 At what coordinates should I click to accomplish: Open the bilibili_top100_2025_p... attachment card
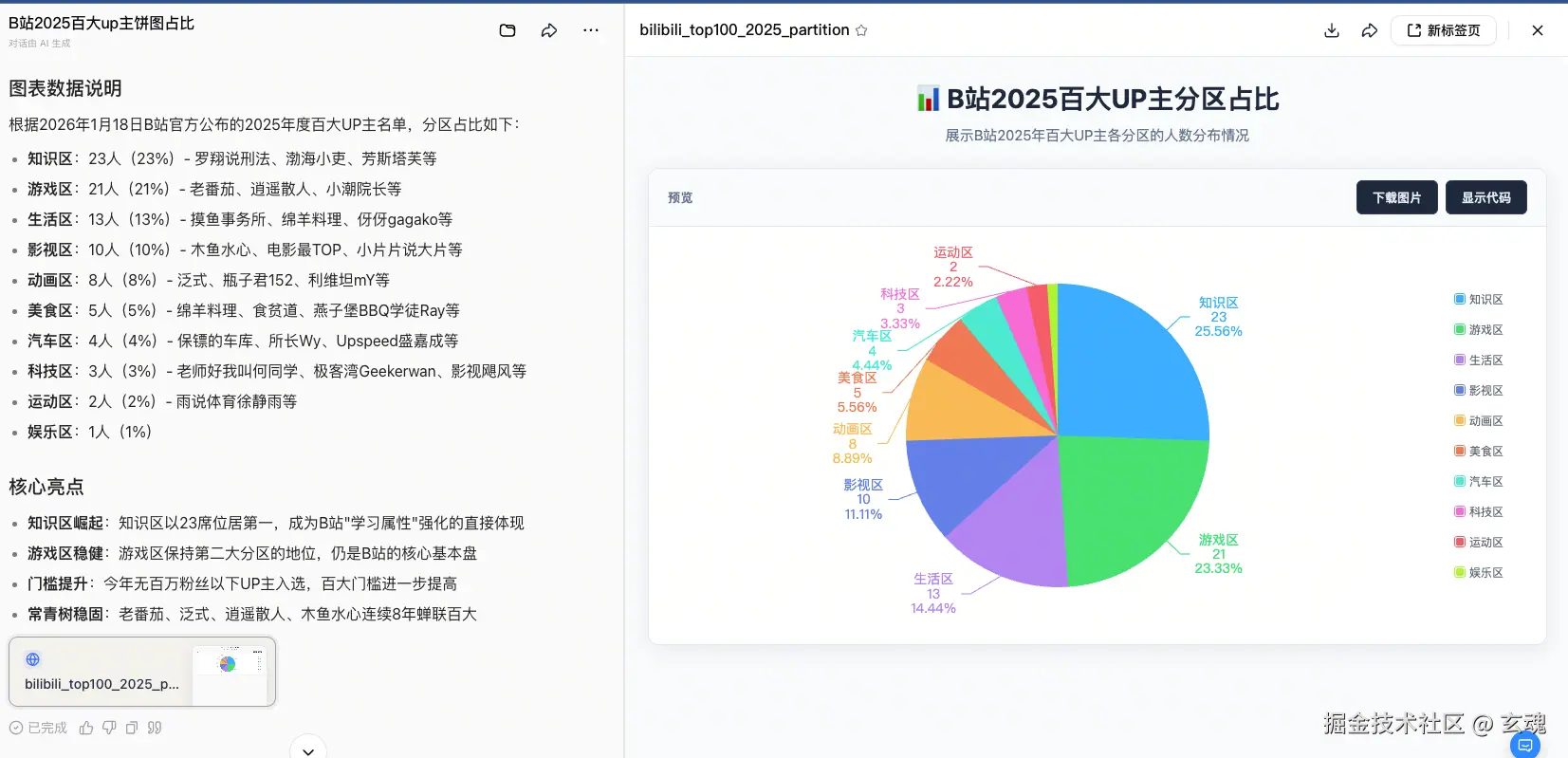click(142, 672)
